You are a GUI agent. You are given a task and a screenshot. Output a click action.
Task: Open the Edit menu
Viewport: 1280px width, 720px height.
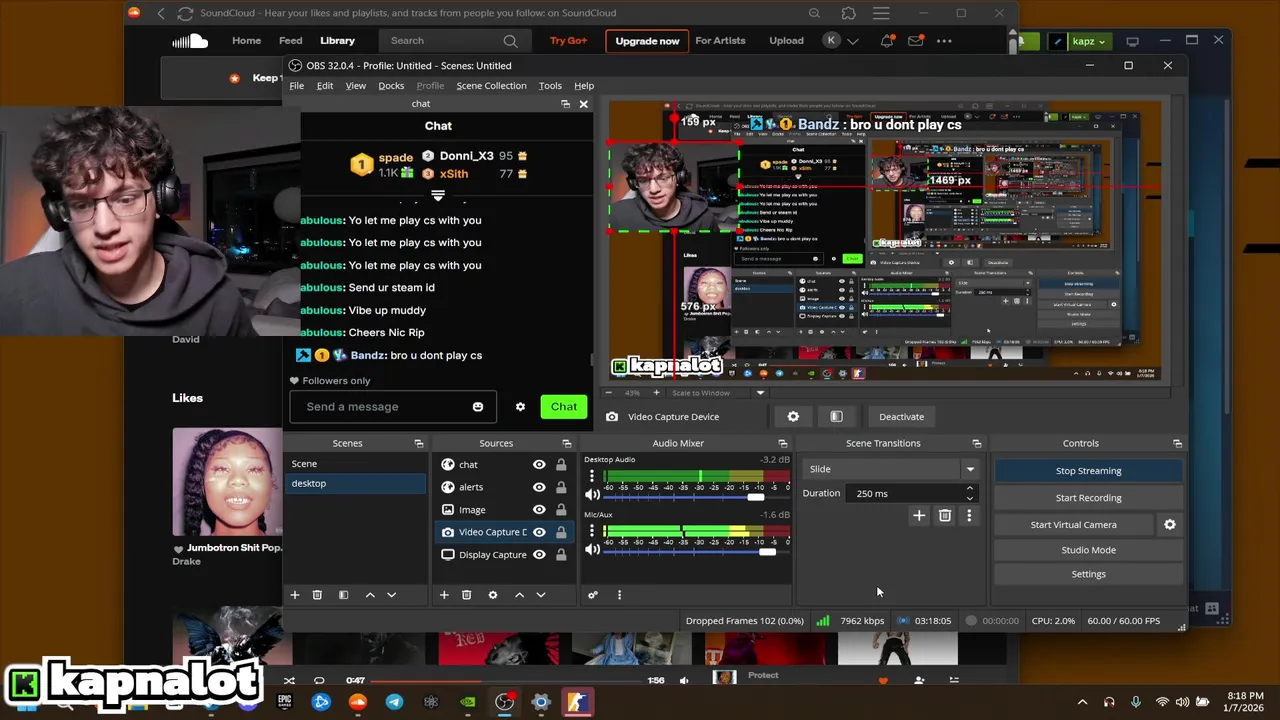325,86
